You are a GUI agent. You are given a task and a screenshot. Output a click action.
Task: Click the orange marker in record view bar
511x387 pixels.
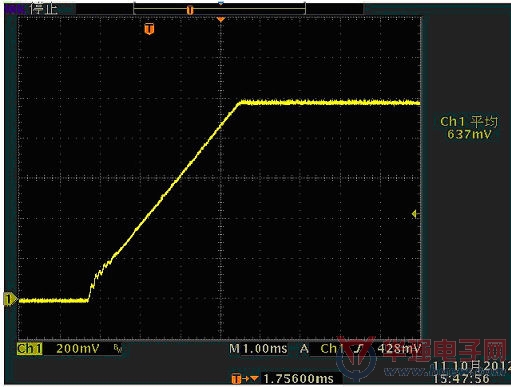click(x=190, y=10)
